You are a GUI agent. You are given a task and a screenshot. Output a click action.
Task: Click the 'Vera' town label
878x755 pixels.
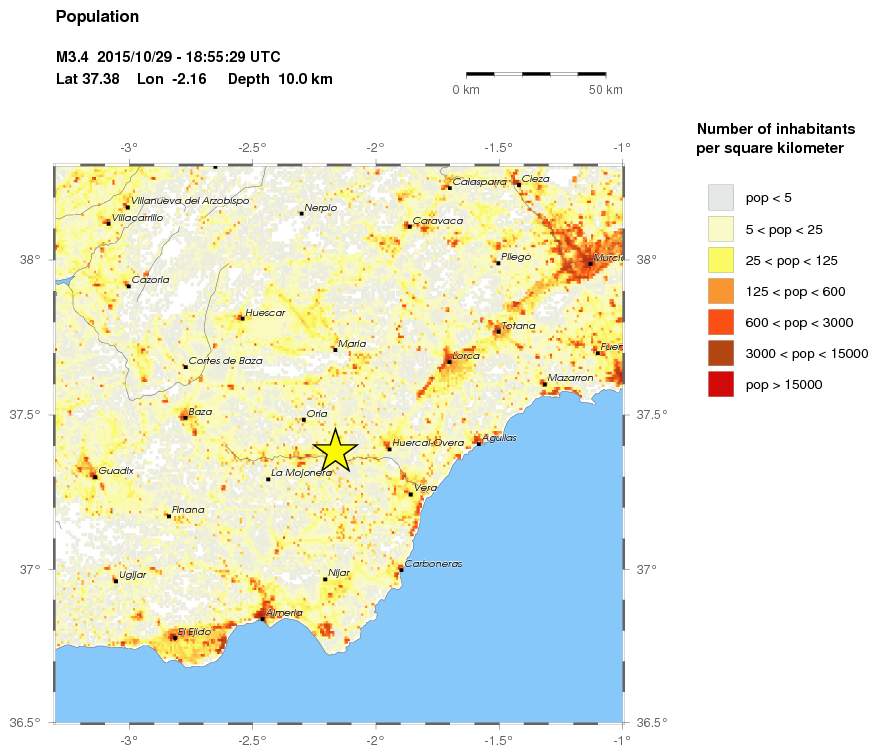coord(426,488)
